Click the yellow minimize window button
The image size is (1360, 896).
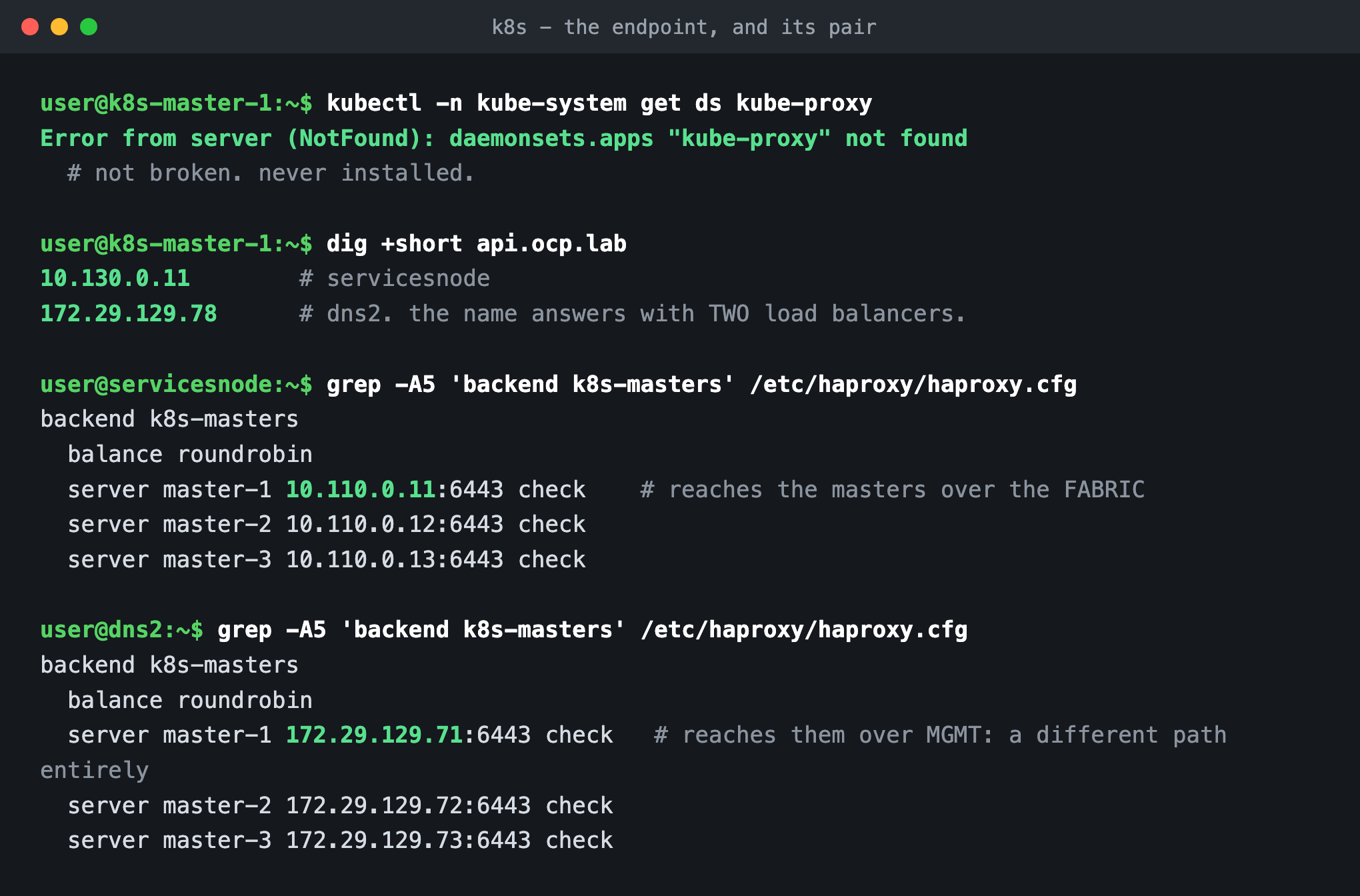tap(59, 27)
